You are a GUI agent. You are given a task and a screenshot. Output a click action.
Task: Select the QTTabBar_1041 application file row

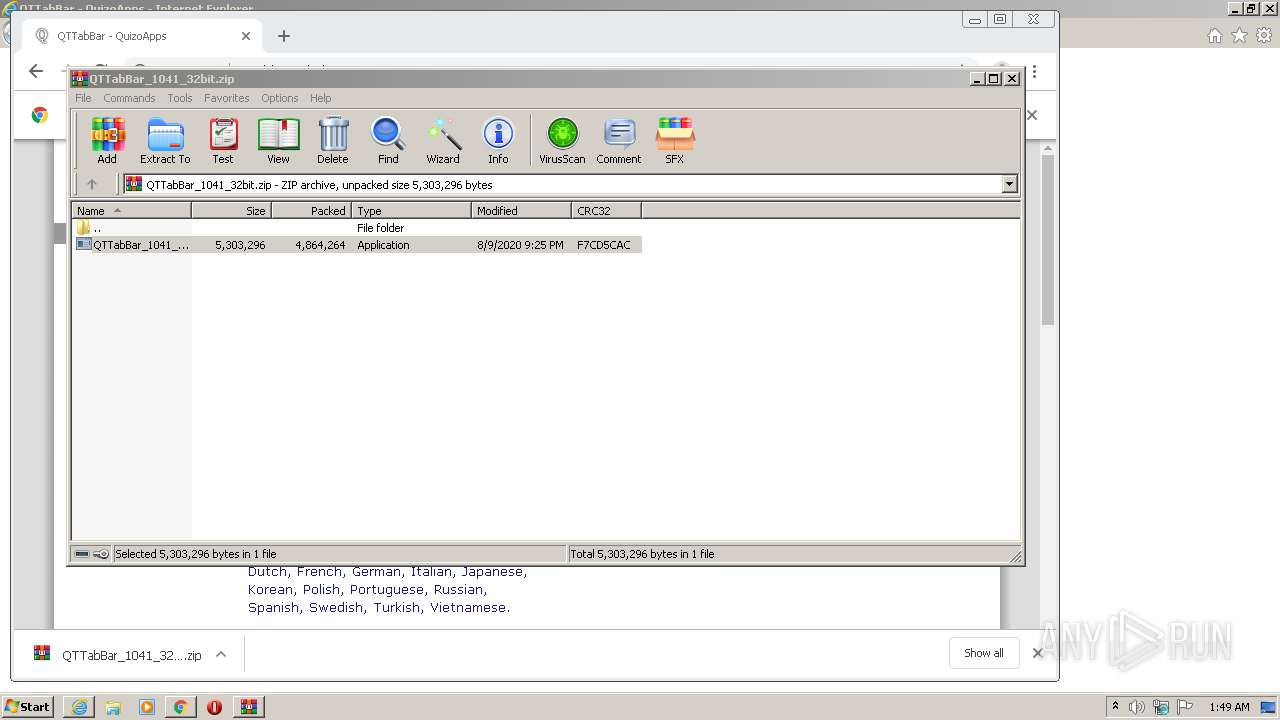pos(357,245)
